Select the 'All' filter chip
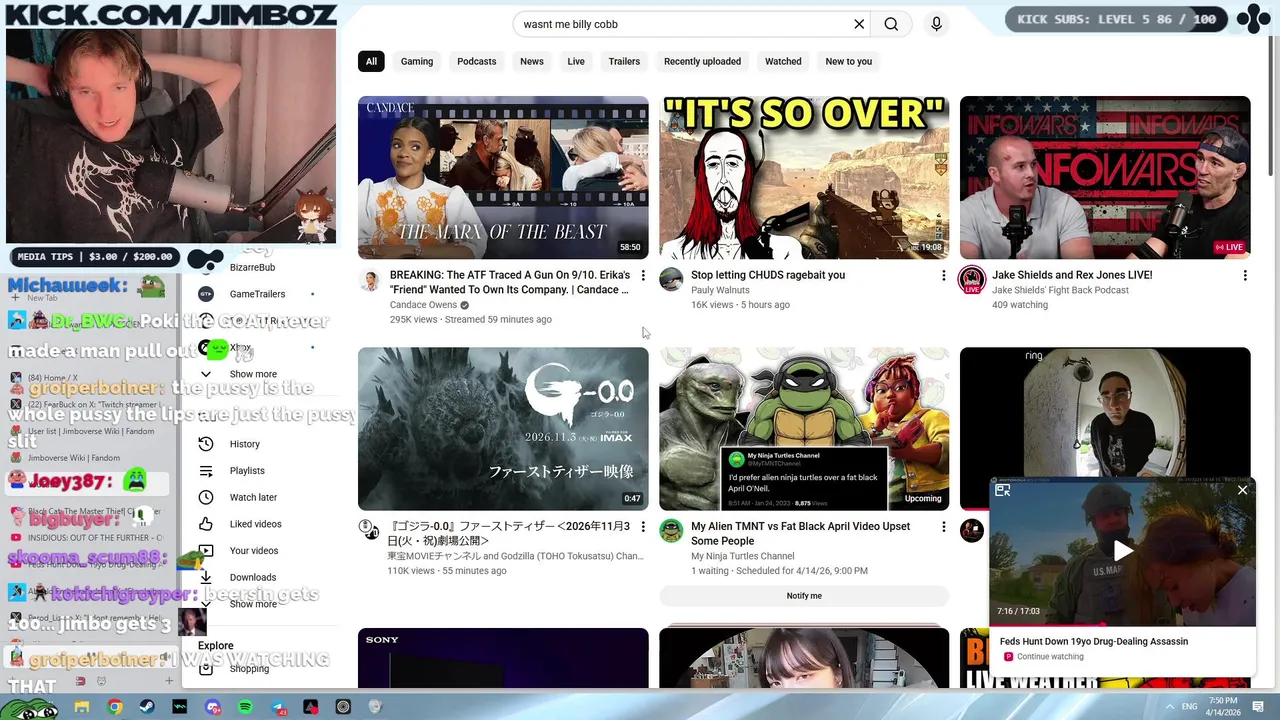The height and width of the screenshot is (720, 1280). (371, 61)
